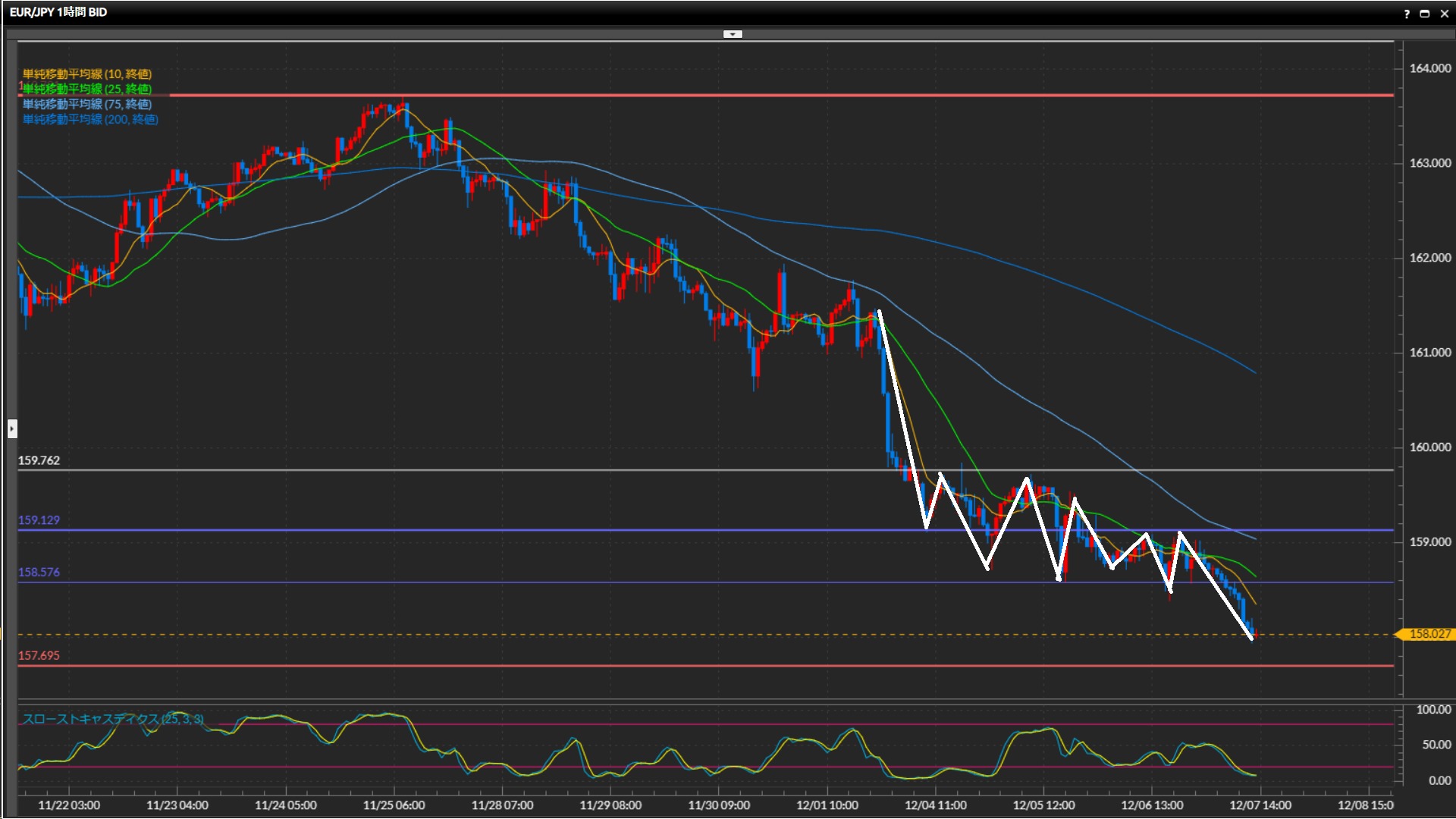Click the 12/04 11:00 time axis label
Image resolution: width=1456 pixels, height=819 pixels.
coord(935,805)
